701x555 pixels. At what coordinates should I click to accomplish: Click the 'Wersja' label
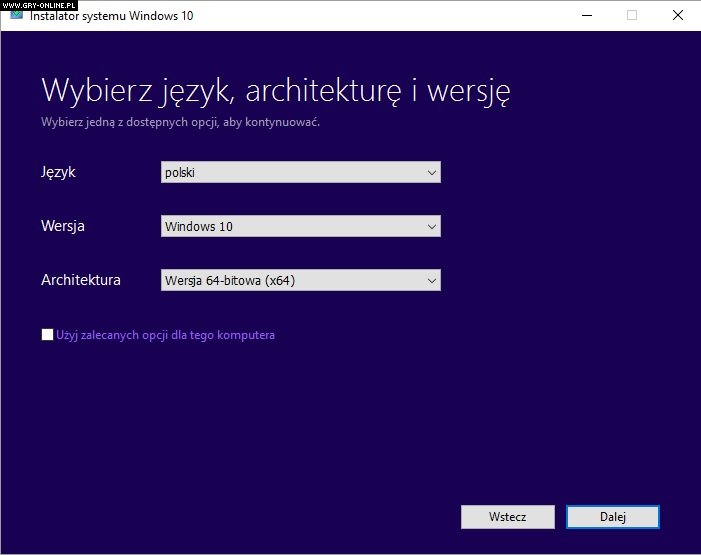[x=63, y=226]
